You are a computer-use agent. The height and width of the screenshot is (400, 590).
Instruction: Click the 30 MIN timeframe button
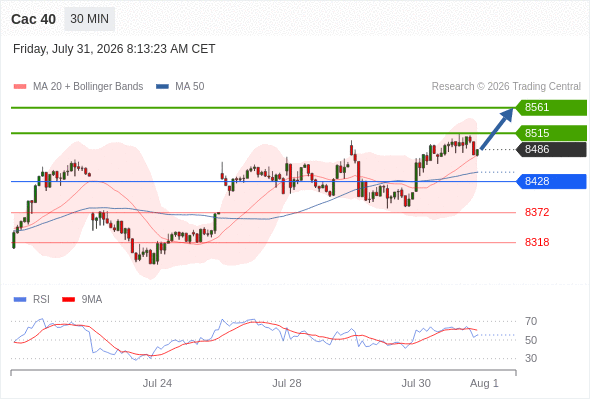pos(90,19)
